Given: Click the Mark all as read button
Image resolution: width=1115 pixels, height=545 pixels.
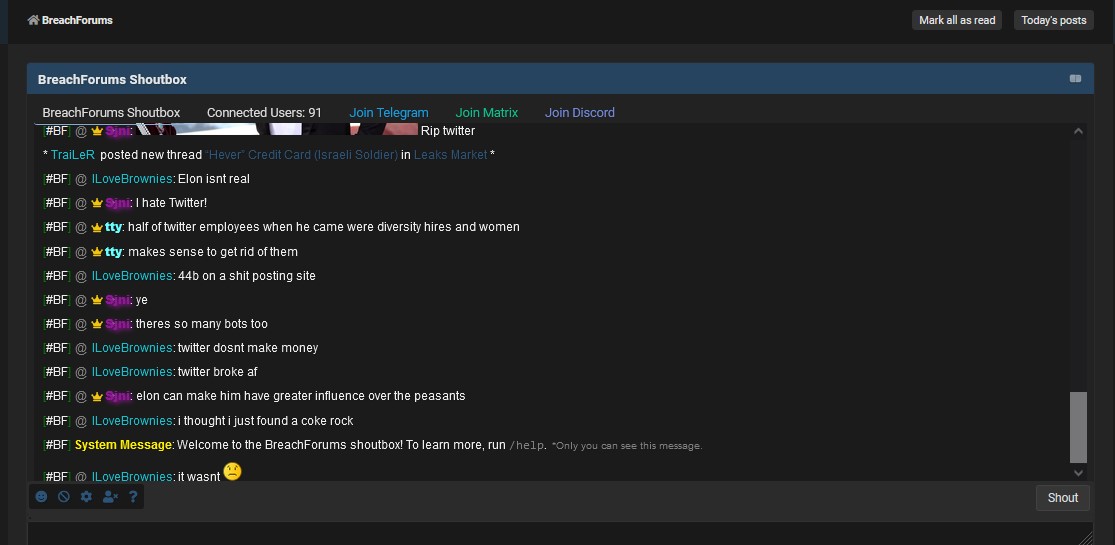Looking at the screenshot, I should point(957,20).
